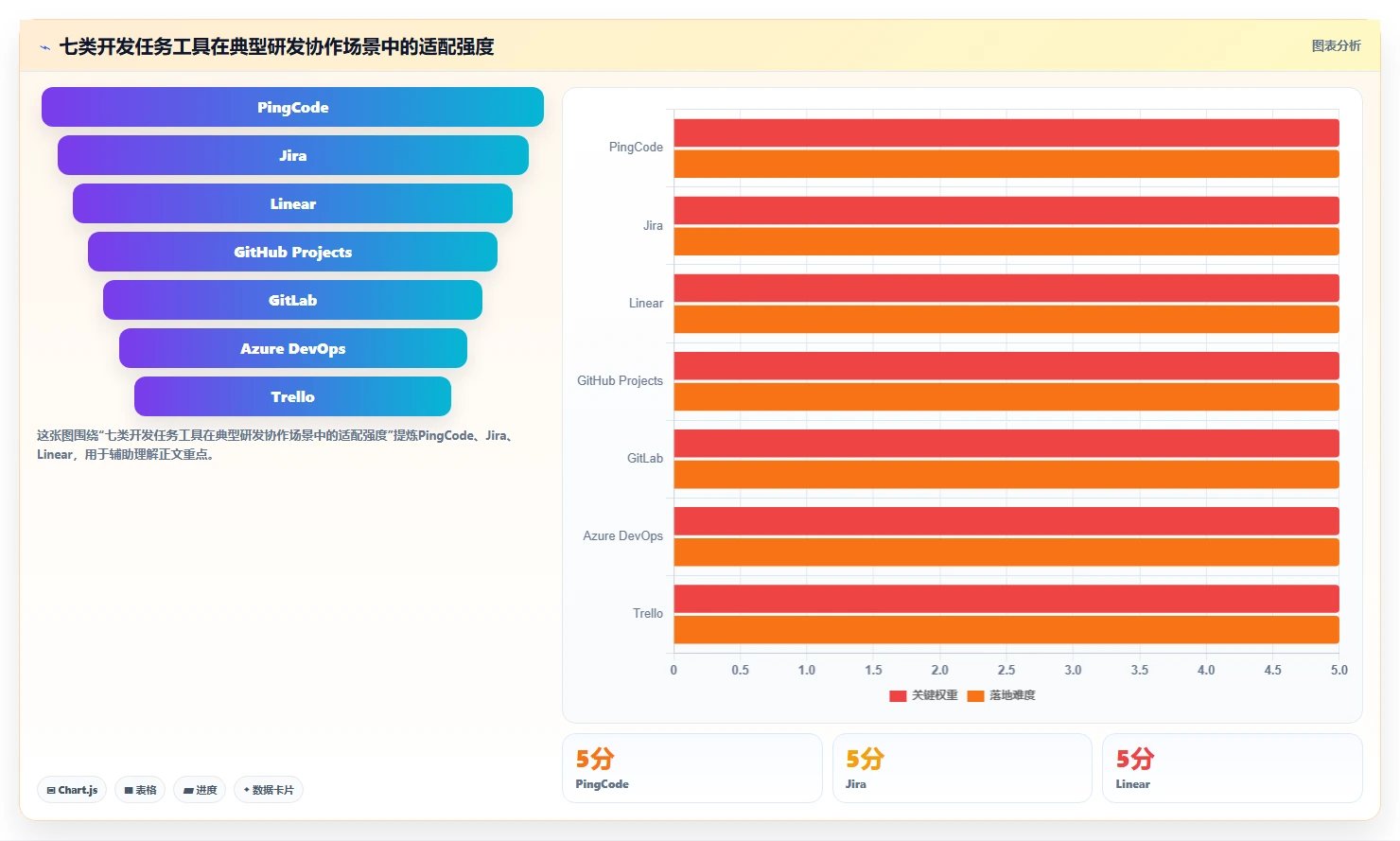The width and height of the screenshot is (1400, 841).
Task: Click the 进度 tag chip
Action: pyautogui.click(x=200, y=790)
